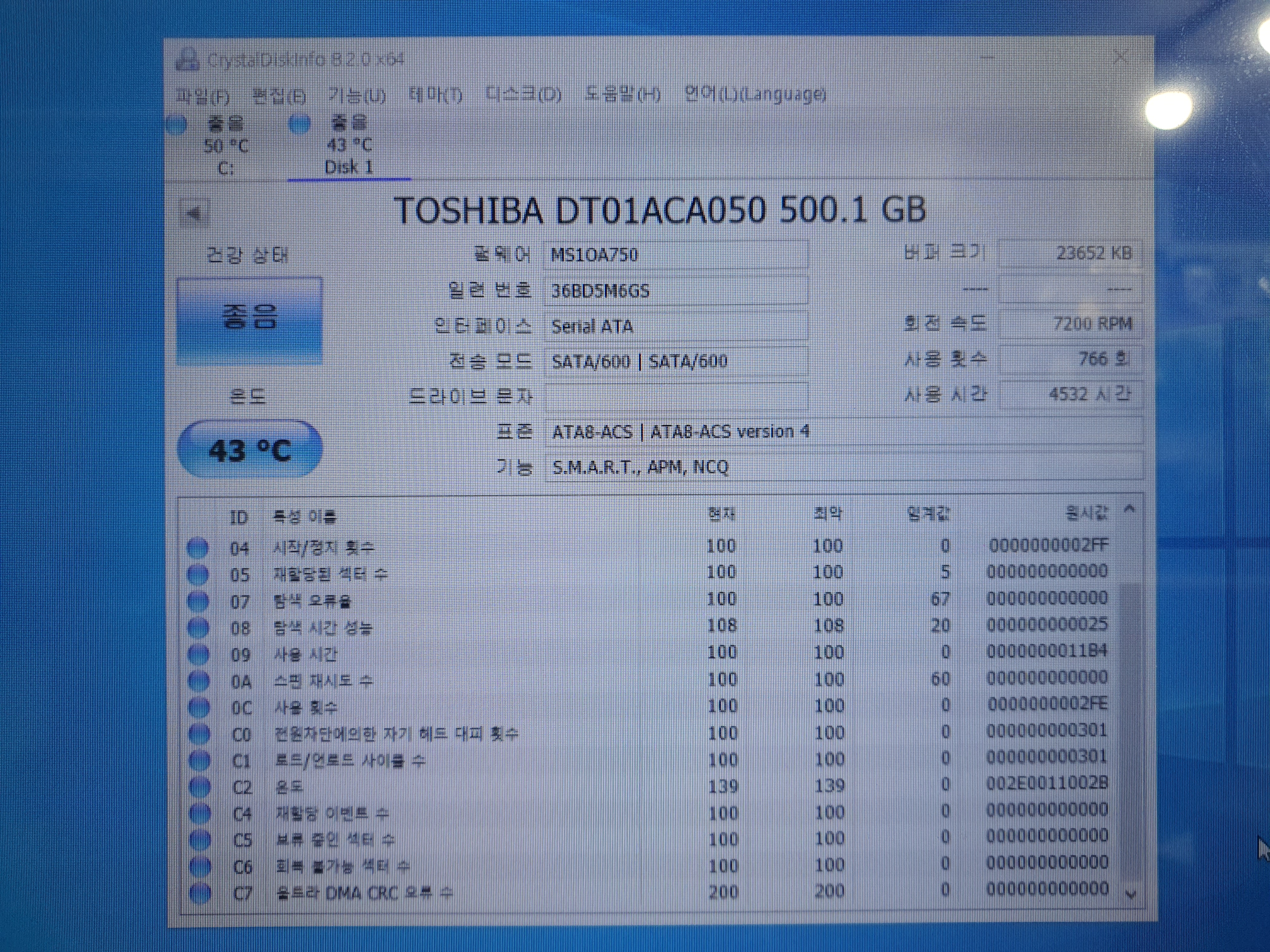Viewport: 1270px width, 952px height.
Task: Click the SMART list scroll up arrow
Action: (x=1129, y=509)
